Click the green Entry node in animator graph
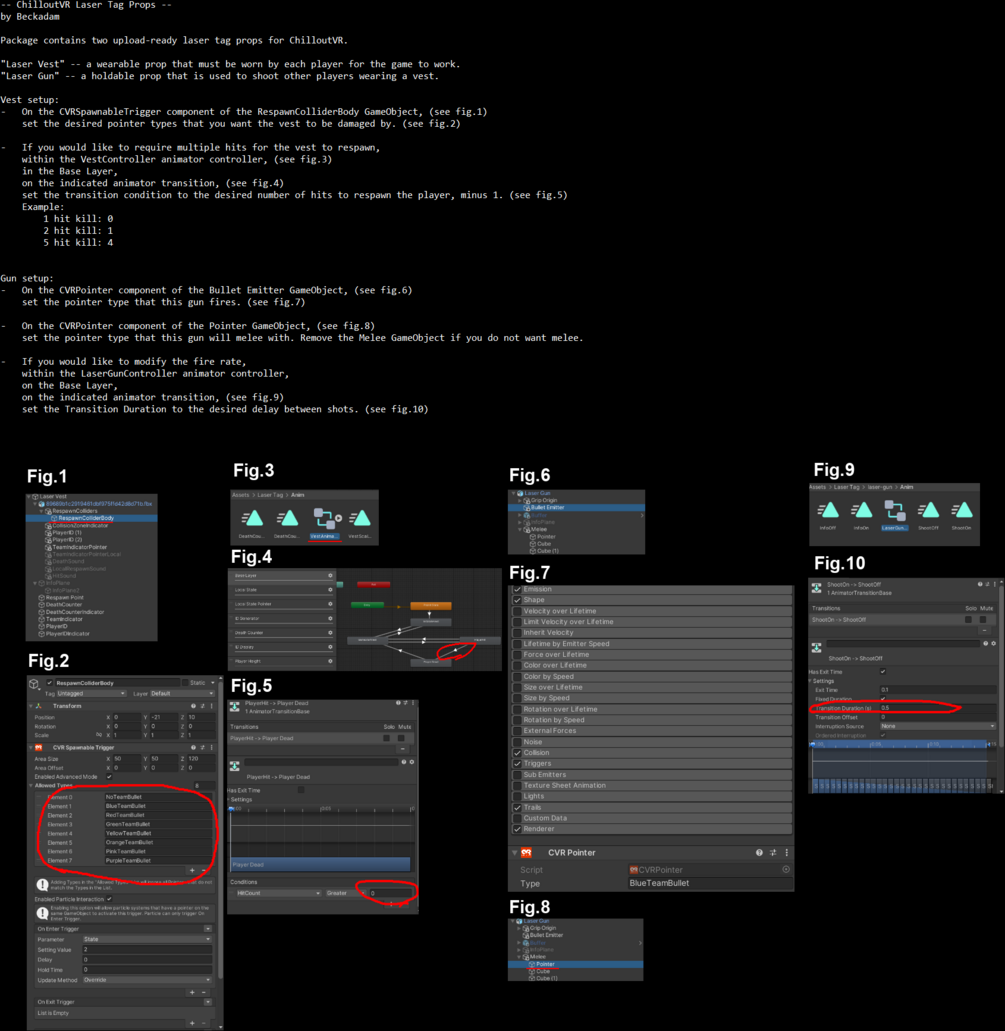Image resolution: width=1005 pixels, height=1031 pixels. click(x=367, y=605)
